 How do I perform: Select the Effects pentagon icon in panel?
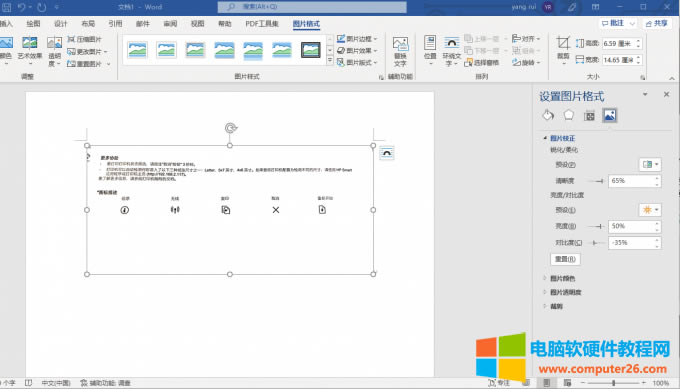(x=569, y=115)
